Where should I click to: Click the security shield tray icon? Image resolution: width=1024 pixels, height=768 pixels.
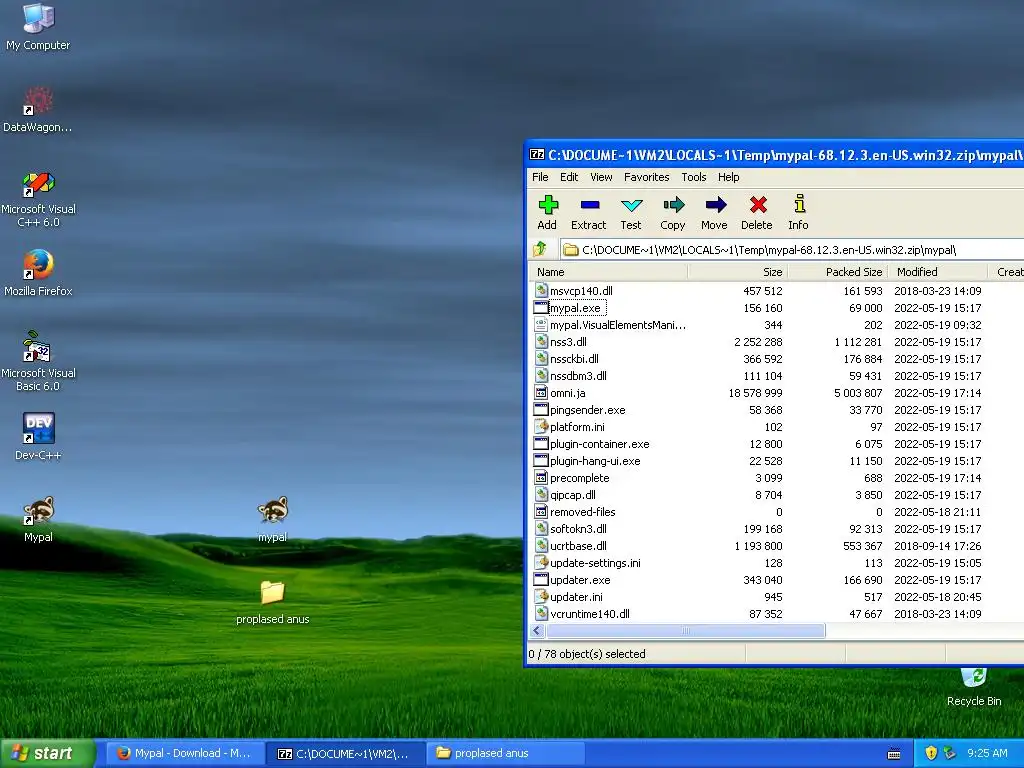pos(931,753)
